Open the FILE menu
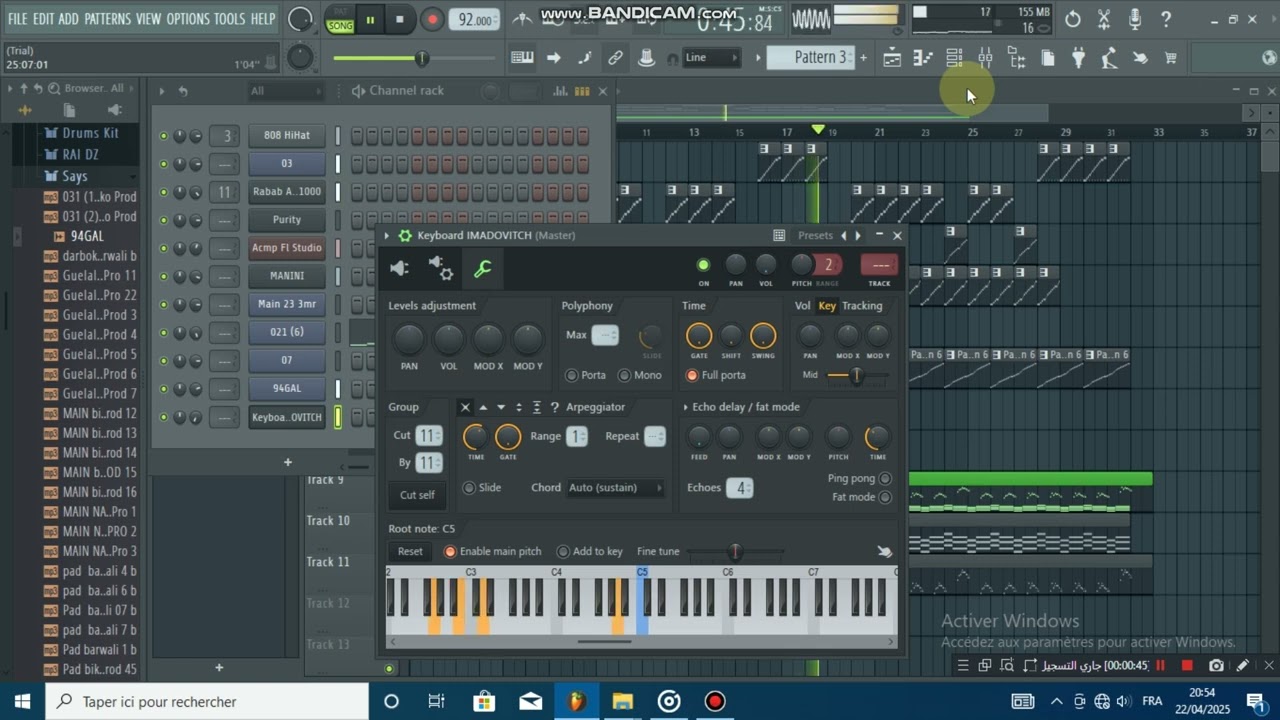The image size is (1280, 720). pyautogui.click(x=18, y=19)
